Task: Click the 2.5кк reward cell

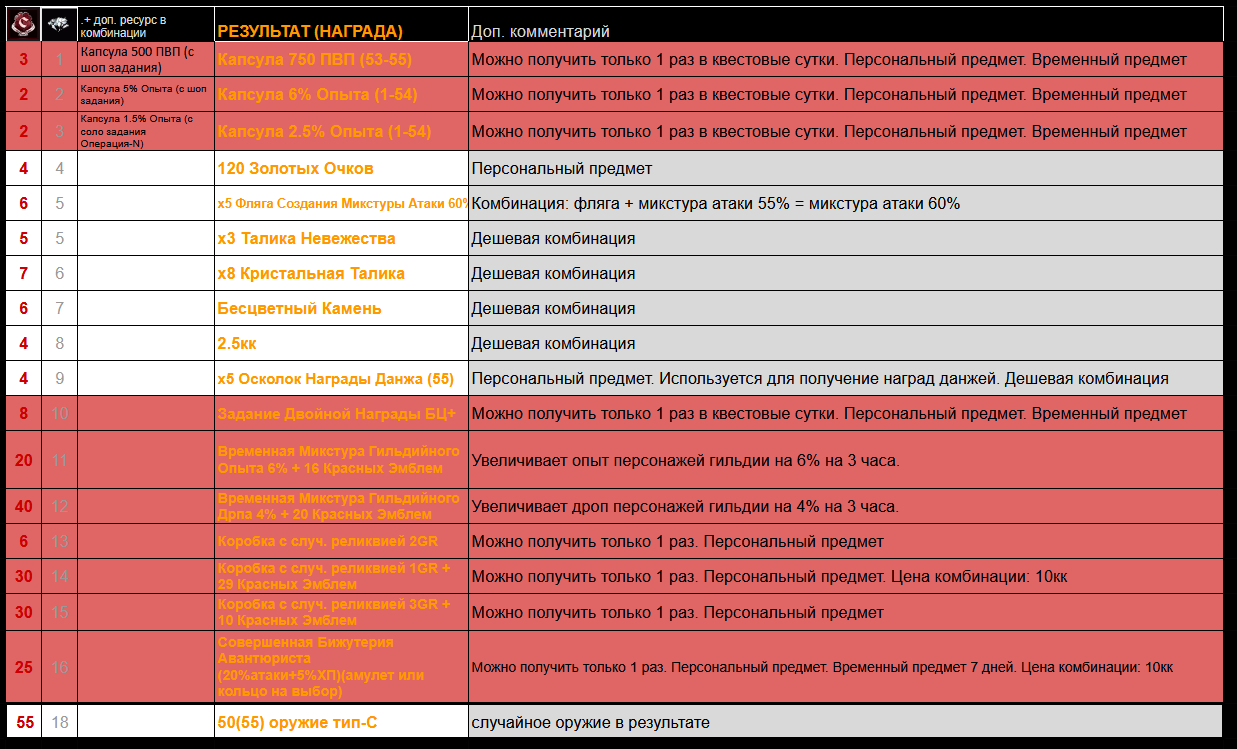Action: (237, 343)
